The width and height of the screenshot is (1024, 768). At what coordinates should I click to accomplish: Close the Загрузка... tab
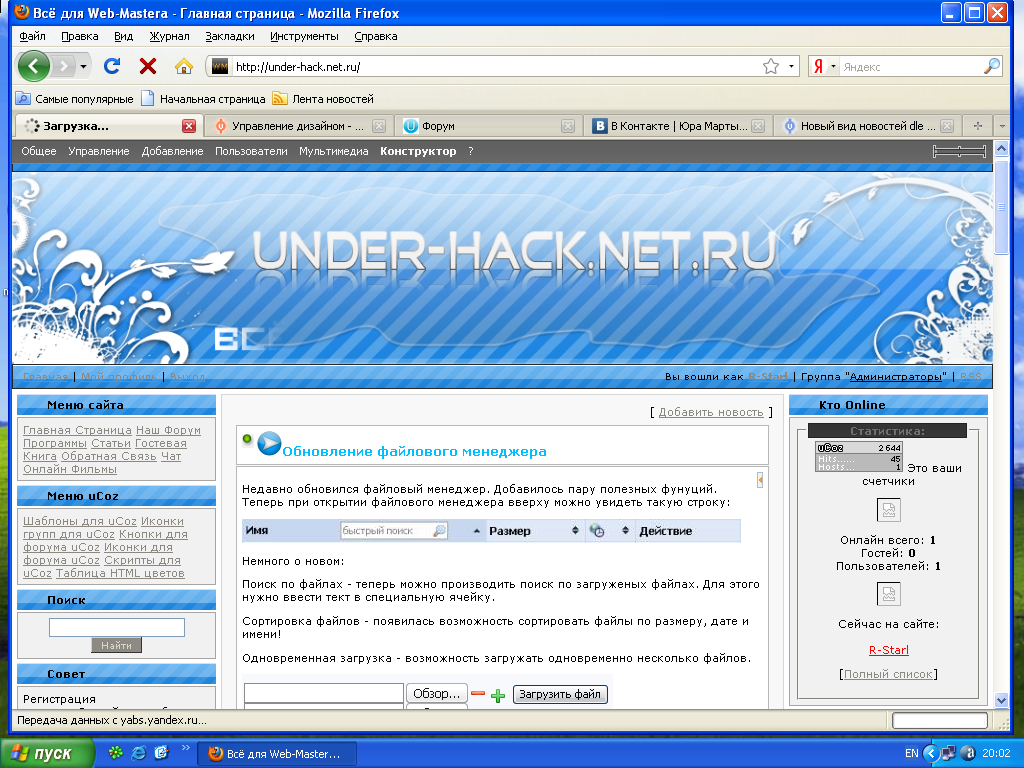point(189,126)
